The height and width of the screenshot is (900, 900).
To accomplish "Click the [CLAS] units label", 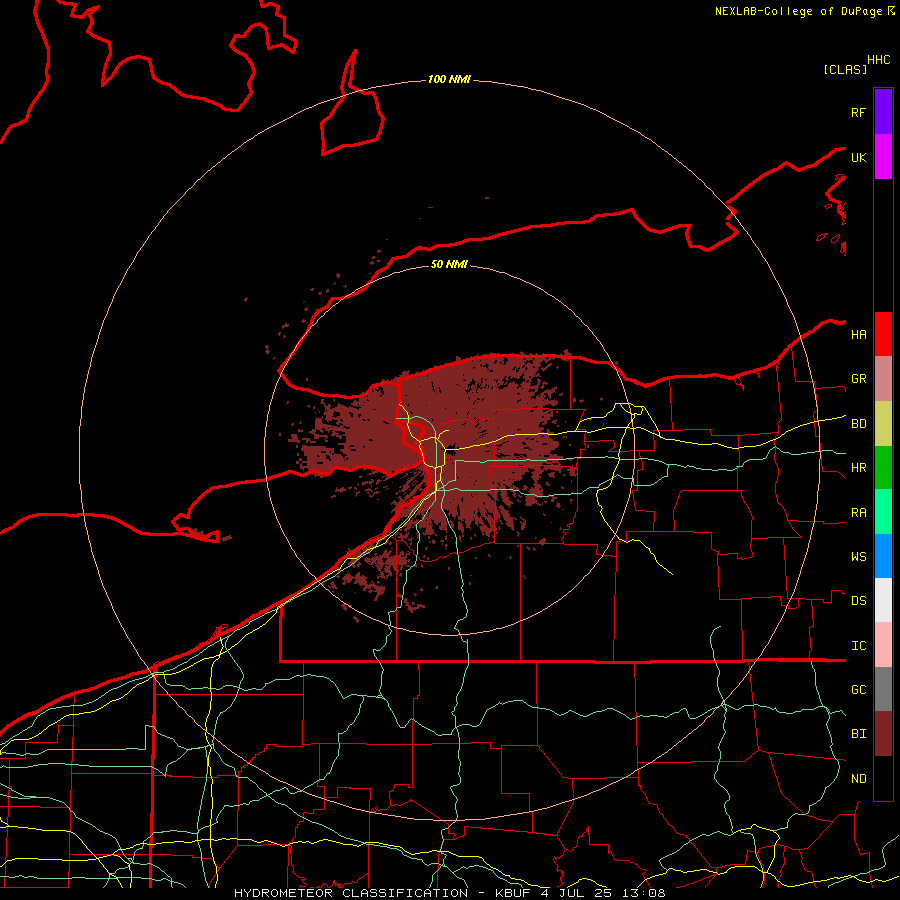I will (x=845, y=69).
